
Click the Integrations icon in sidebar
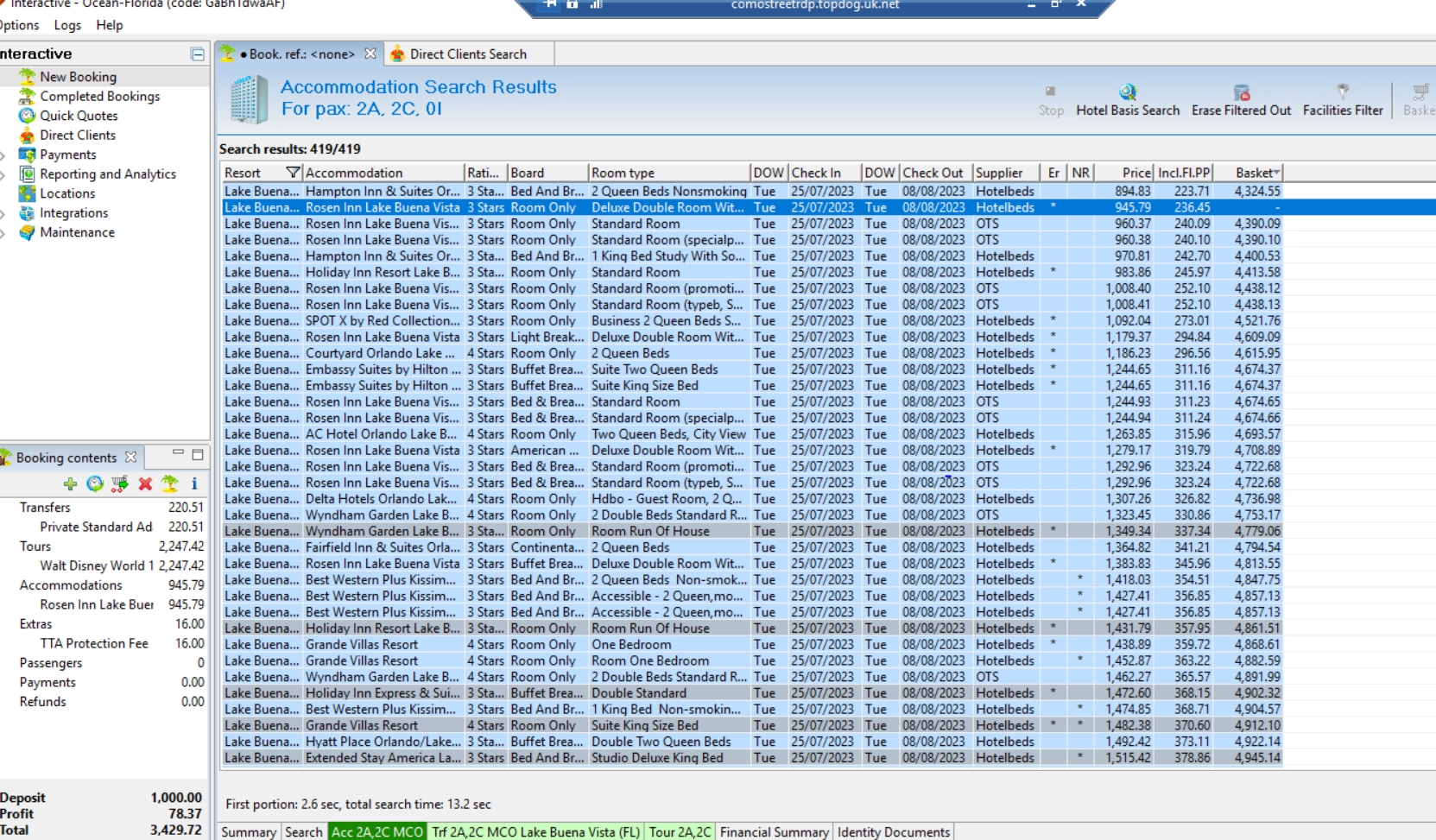click(27, 212)
